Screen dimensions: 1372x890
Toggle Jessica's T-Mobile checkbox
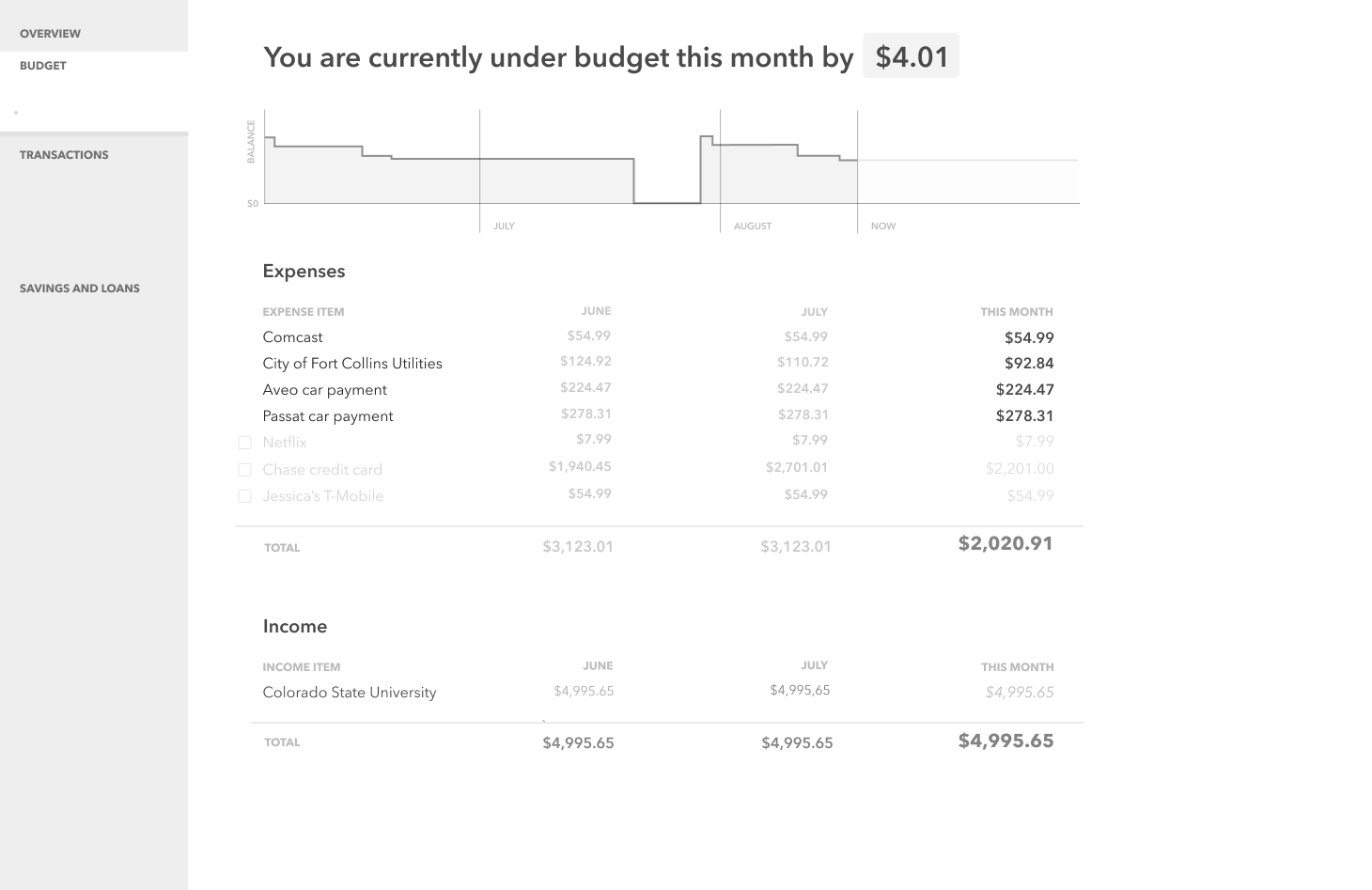point(244,496)
